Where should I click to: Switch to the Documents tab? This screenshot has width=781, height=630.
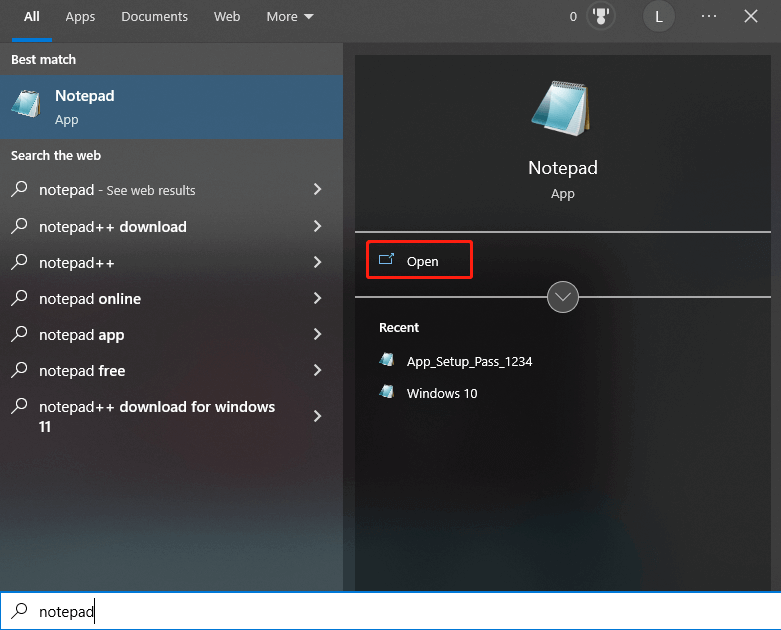tap(154, 17)
